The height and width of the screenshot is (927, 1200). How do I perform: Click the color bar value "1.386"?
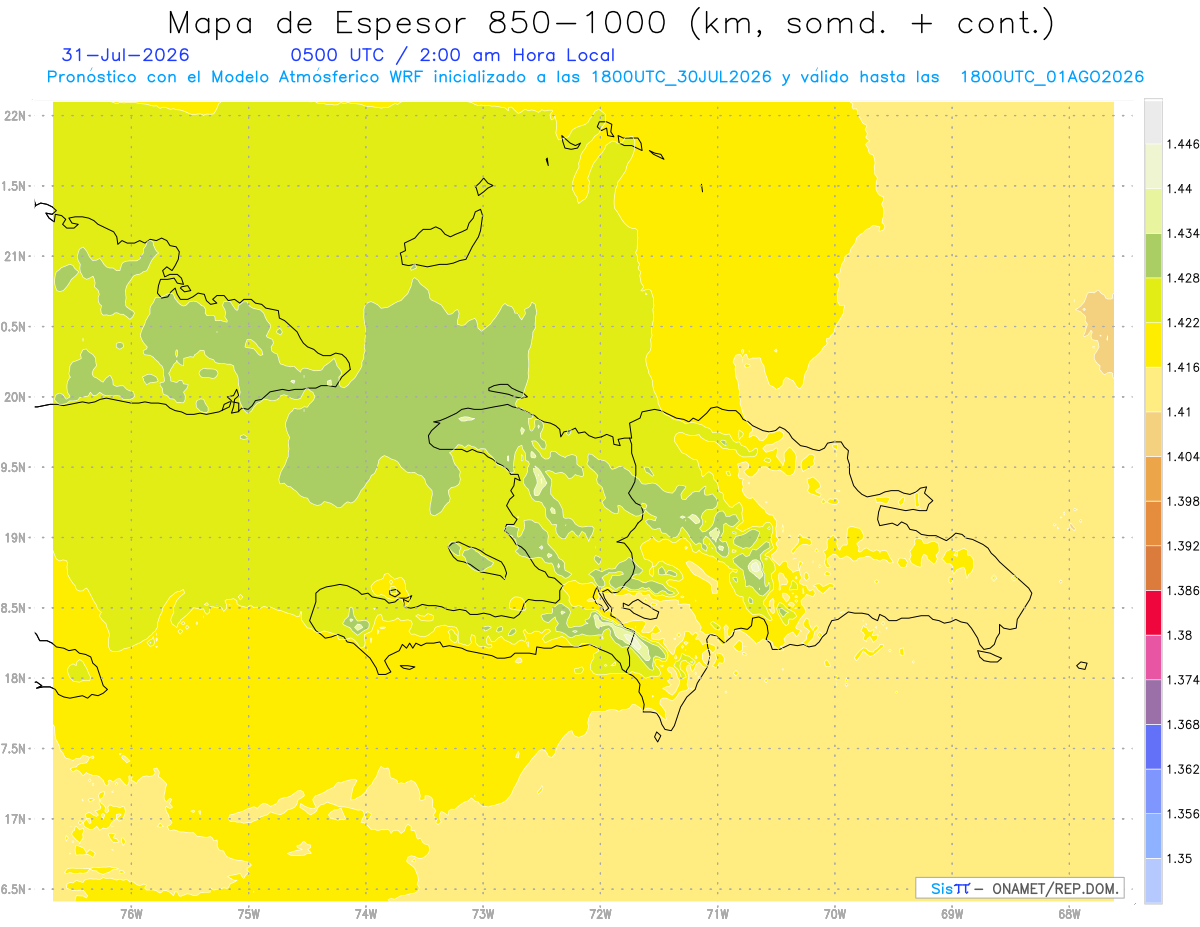click(x=1184, y=591)
